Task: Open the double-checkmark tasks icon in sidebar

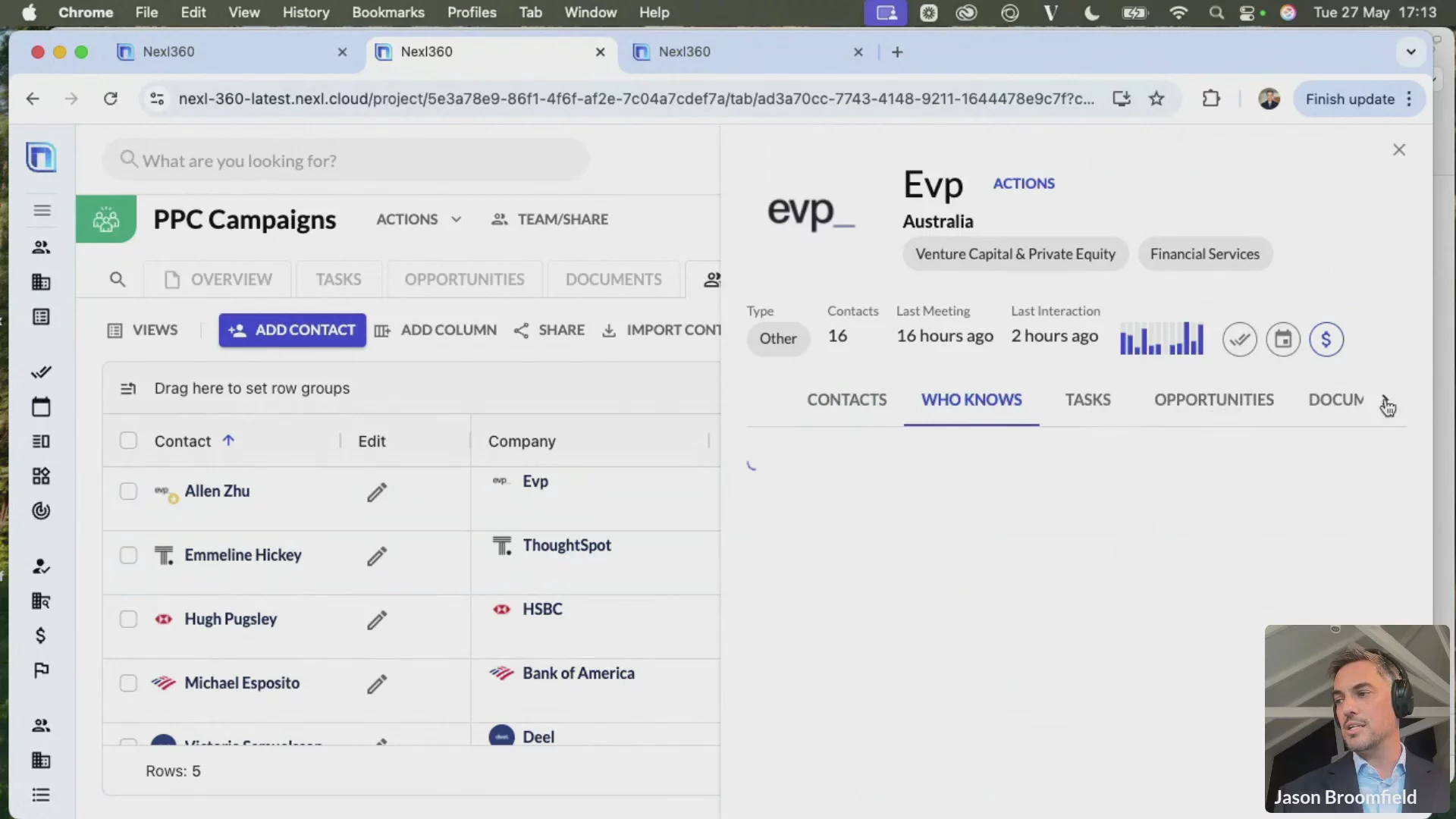Action: tap(41, 372)
